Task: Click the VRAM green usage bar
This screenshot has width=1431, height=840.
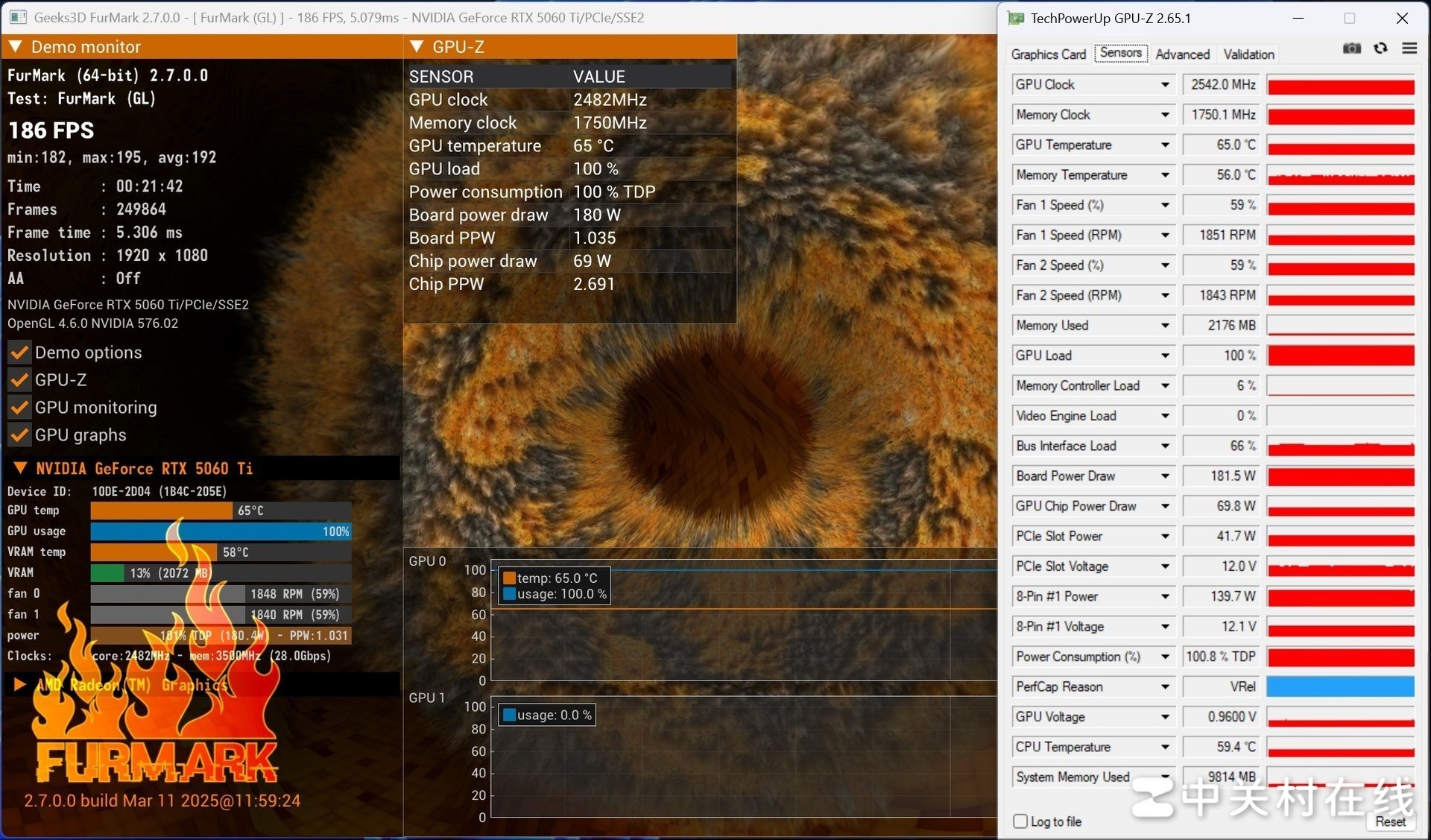Action: pyautogui.click(x=107, y=573)
